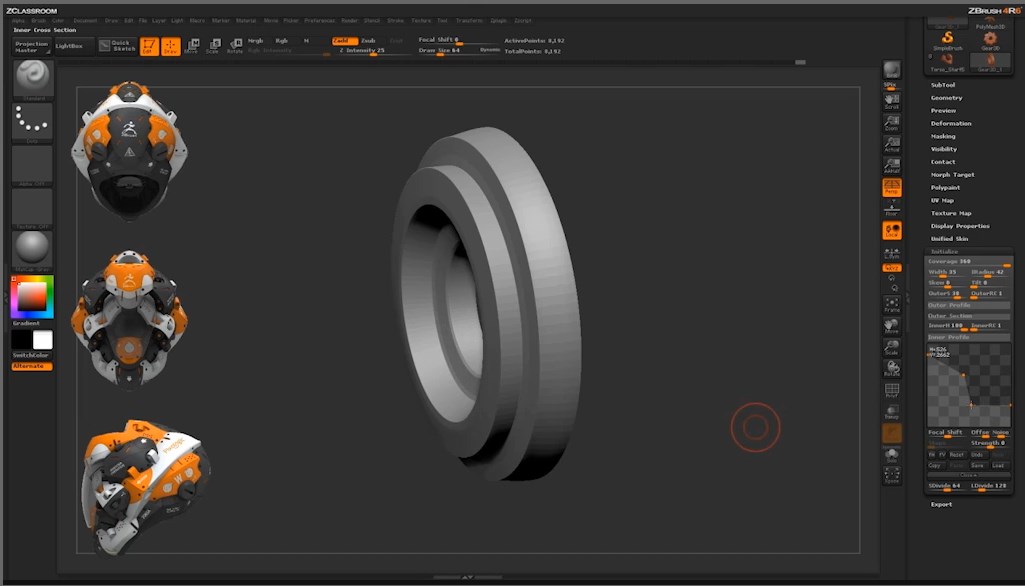Toggle Perspective (Persp) view
The width and height of the screenshot is (1025, 586).
(892, 187)
